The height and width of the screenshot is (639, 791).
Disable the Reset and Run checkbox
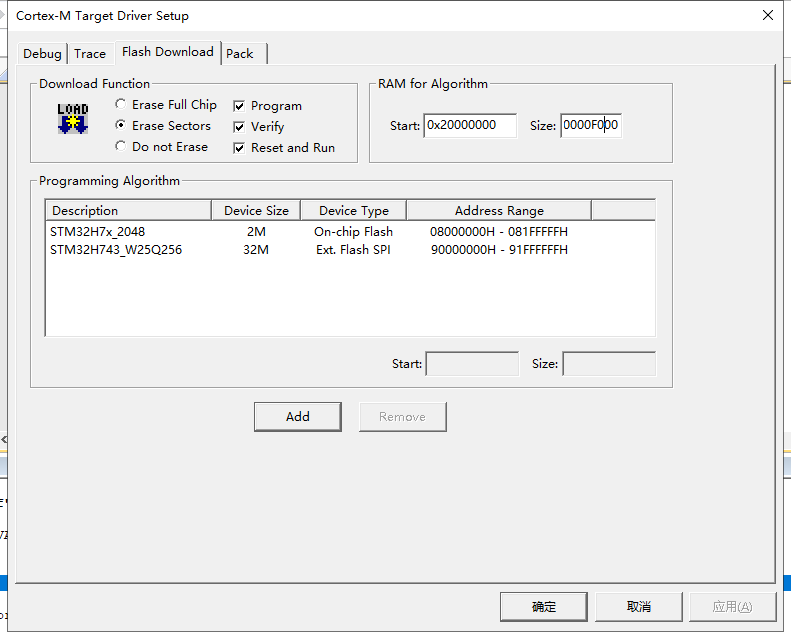[x=240, y=148]
